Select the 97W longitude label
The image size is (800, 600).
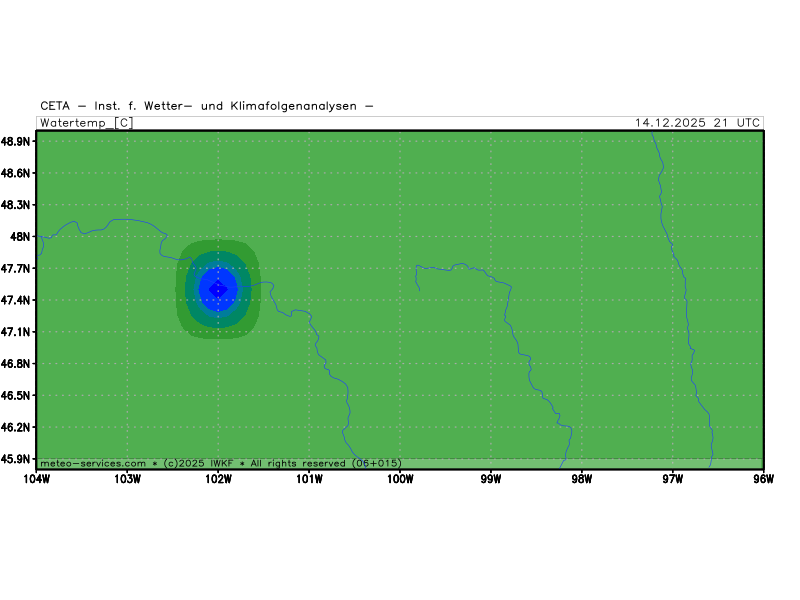(673, 478)
